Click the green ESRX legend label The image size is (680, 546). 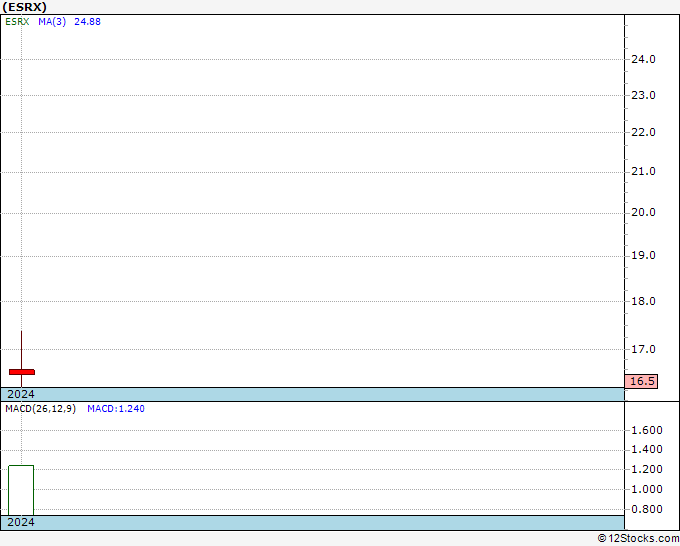[x=17, y=22]
